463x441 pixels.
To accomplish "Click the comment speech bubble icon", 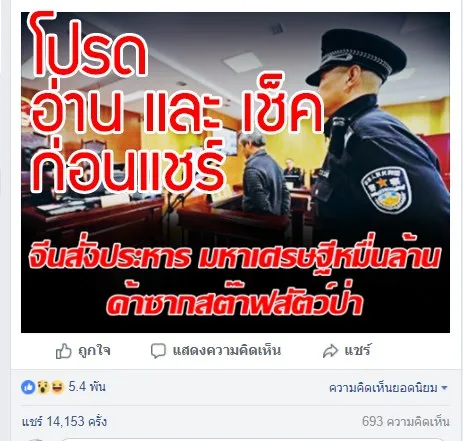I will tap(158, 351).
